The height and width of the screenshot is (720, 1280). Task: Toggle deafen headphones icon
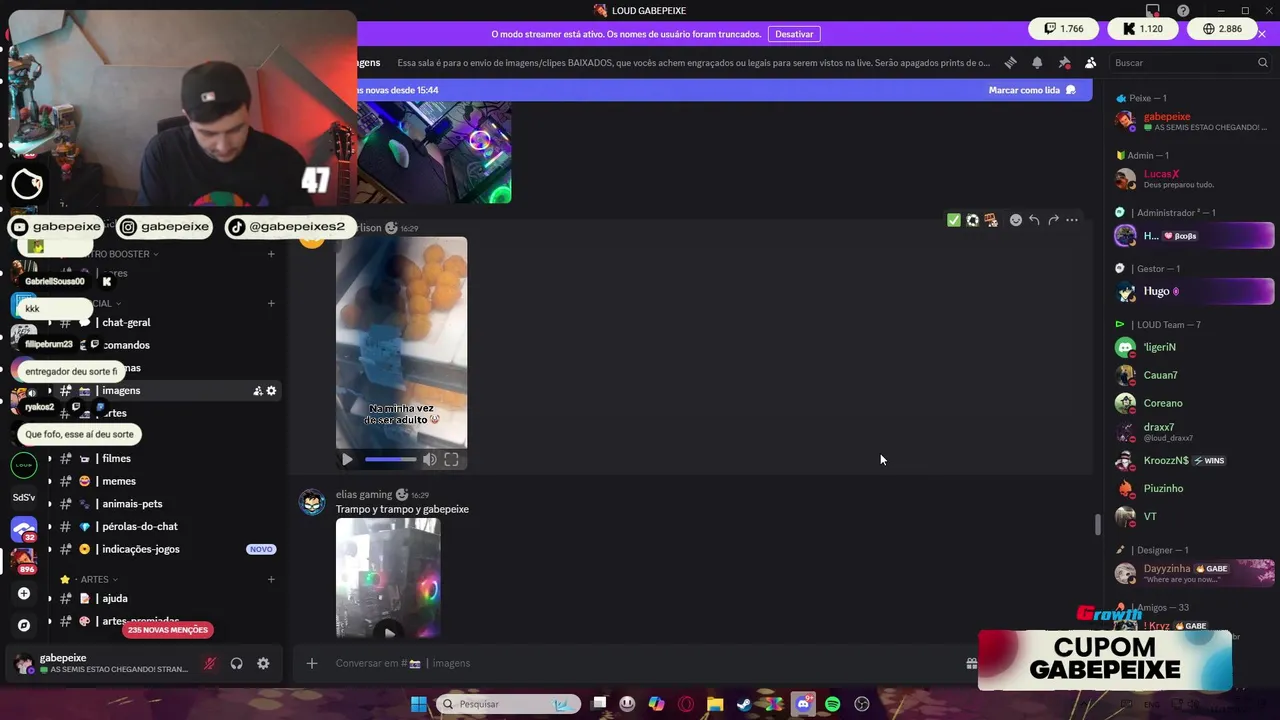237,663
